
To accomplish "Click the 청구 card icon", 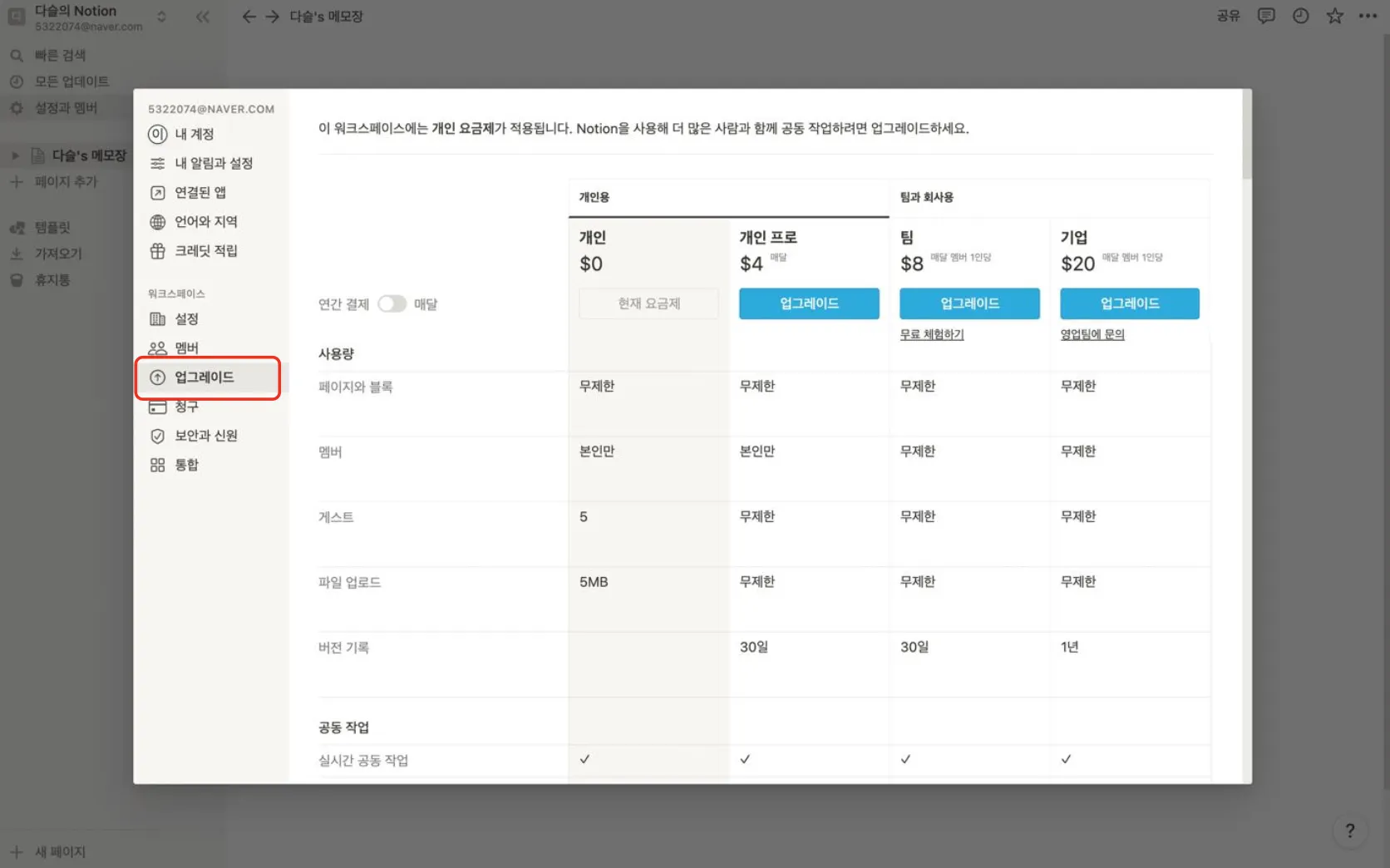I will (157, 407).
